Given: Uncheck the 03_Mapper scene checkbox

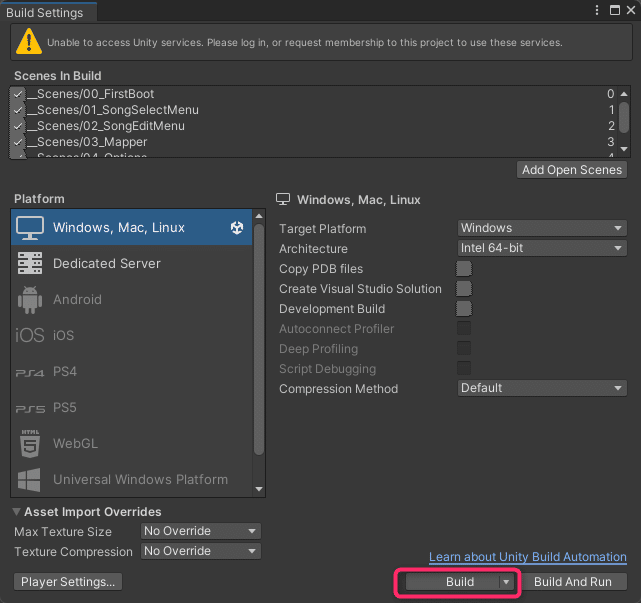Looking at the screenshot, I should (x=18, y=142).
